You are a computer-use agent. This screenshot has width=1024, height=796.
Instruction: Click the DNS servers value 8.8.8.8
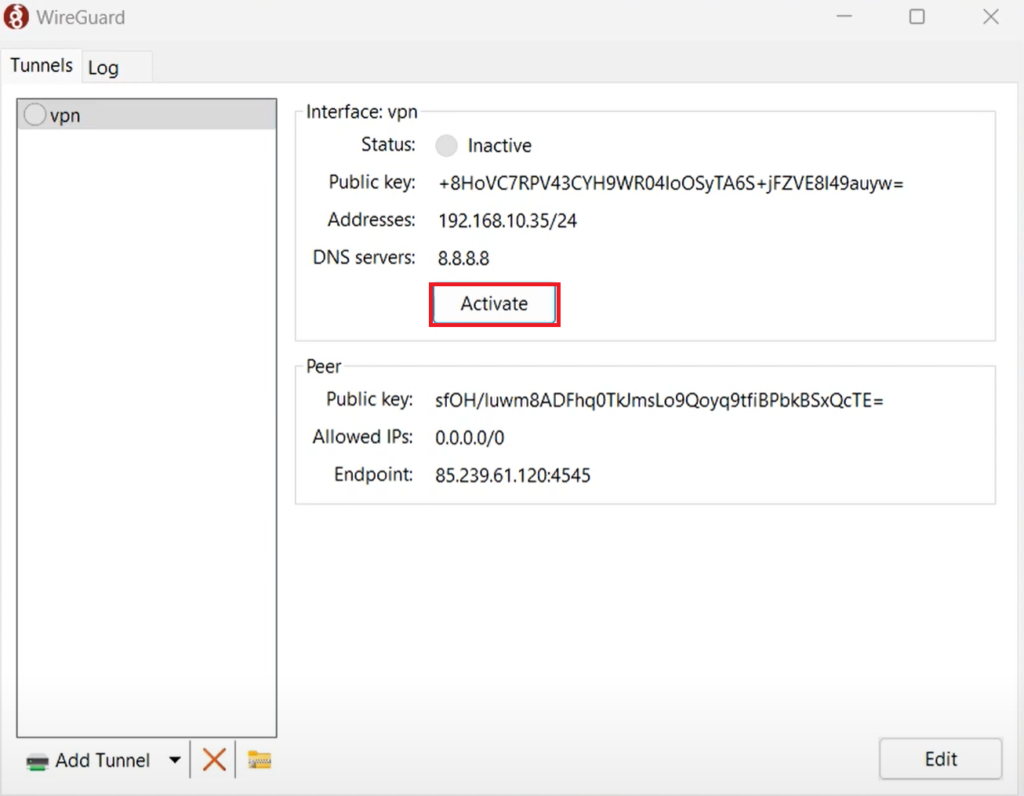tap(461, 257)
